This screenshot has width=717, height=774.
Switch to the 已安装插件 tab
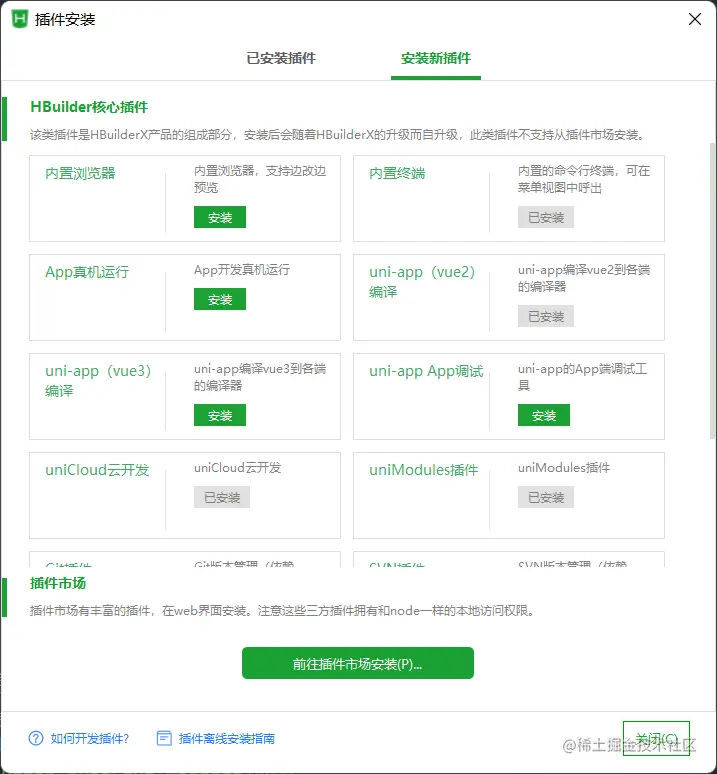click(281, 58)
